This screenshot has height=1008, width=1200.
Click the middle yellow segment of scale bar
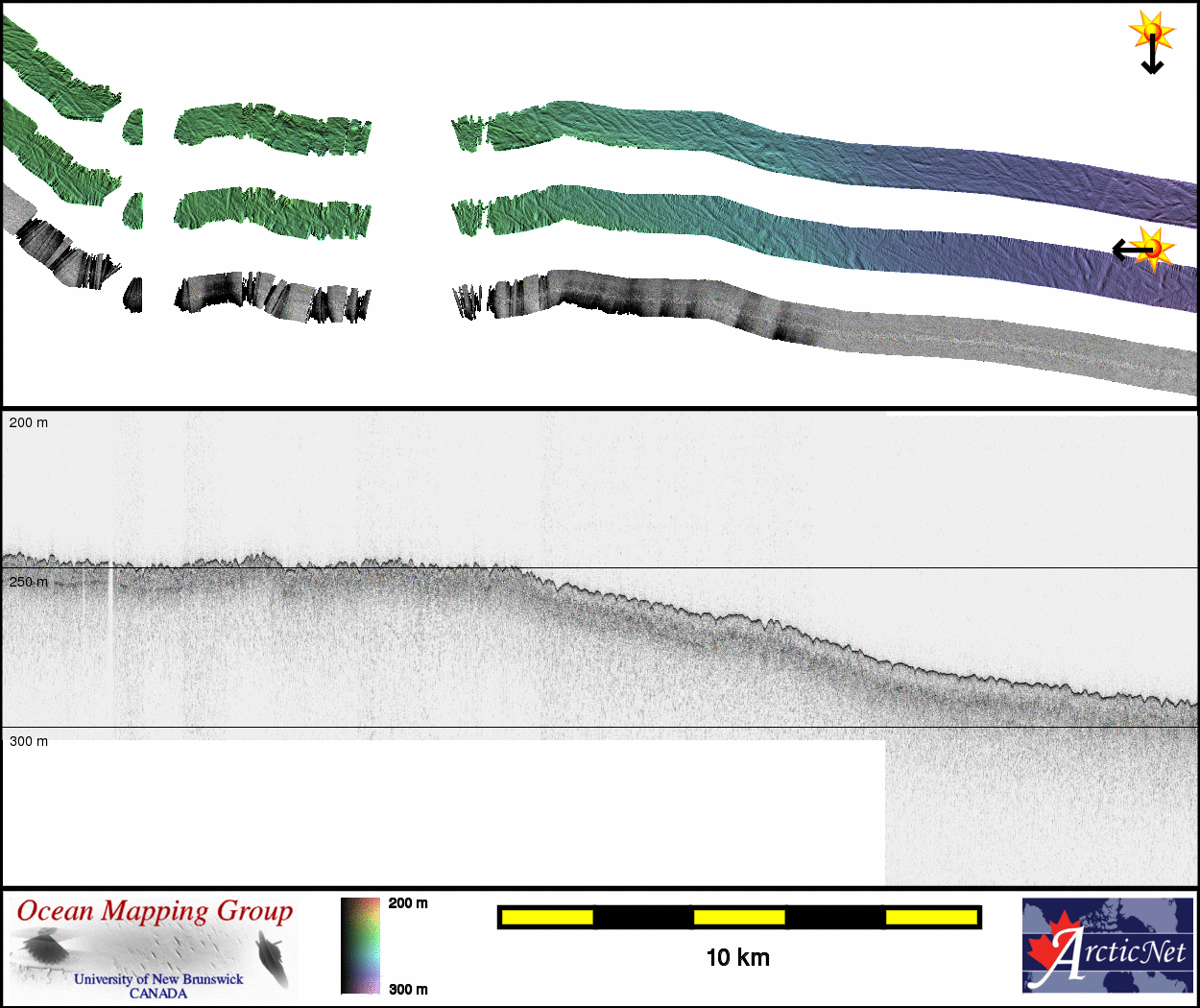(x=739, y=918)
